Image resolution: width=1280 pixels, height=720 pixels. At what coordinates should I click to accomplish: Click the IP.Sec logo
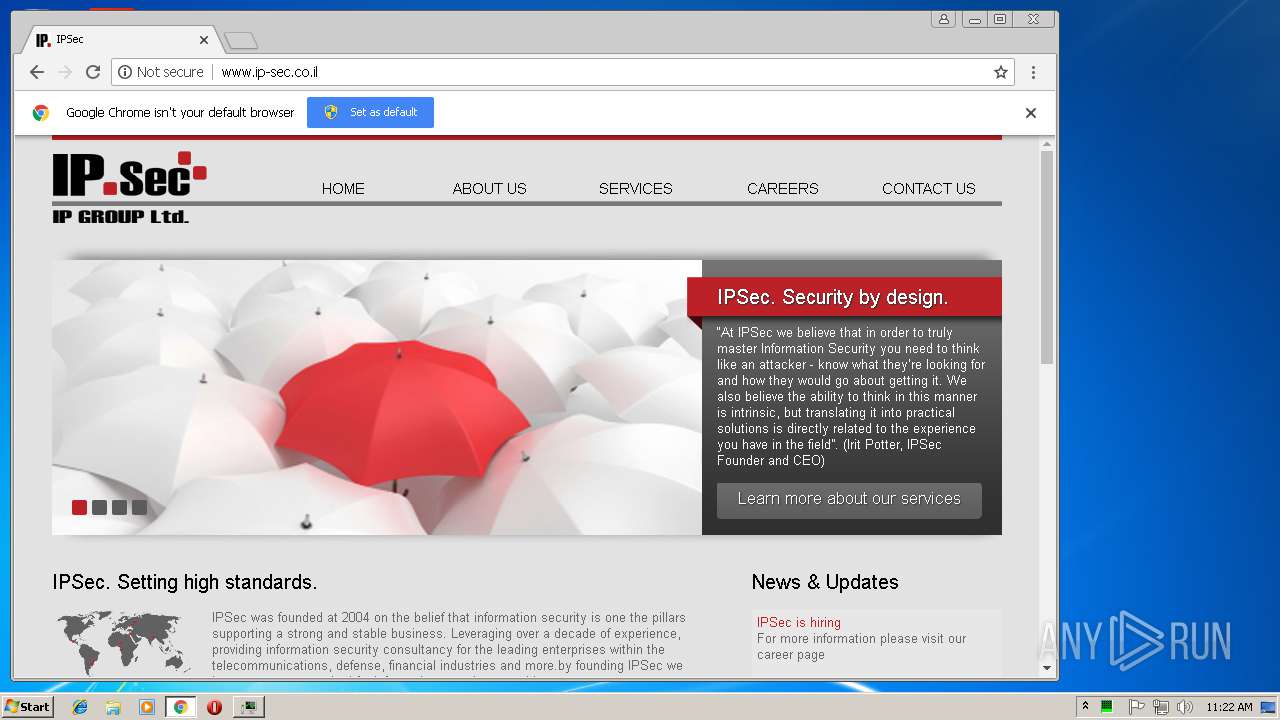pyautogui.click(x=129, y=187)
